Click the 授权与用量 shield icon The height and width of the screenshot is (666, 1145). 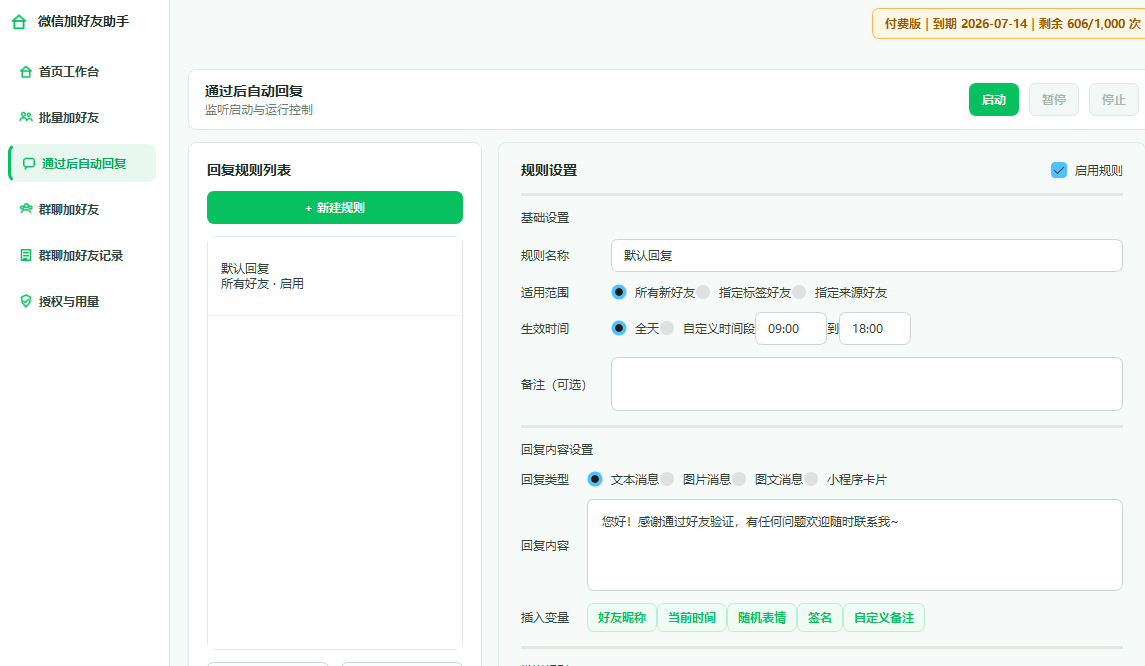[26, 302]
